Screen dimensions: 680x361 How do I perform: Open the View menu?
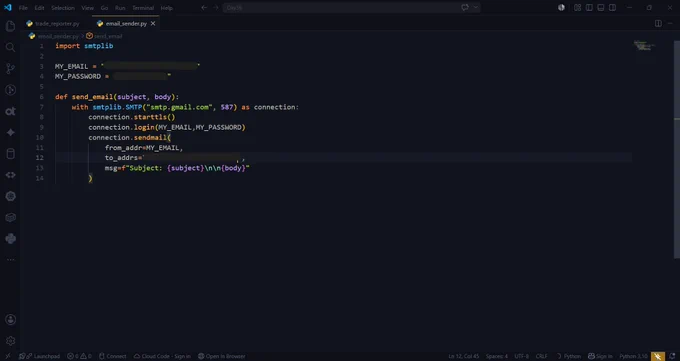pos(87,8)
